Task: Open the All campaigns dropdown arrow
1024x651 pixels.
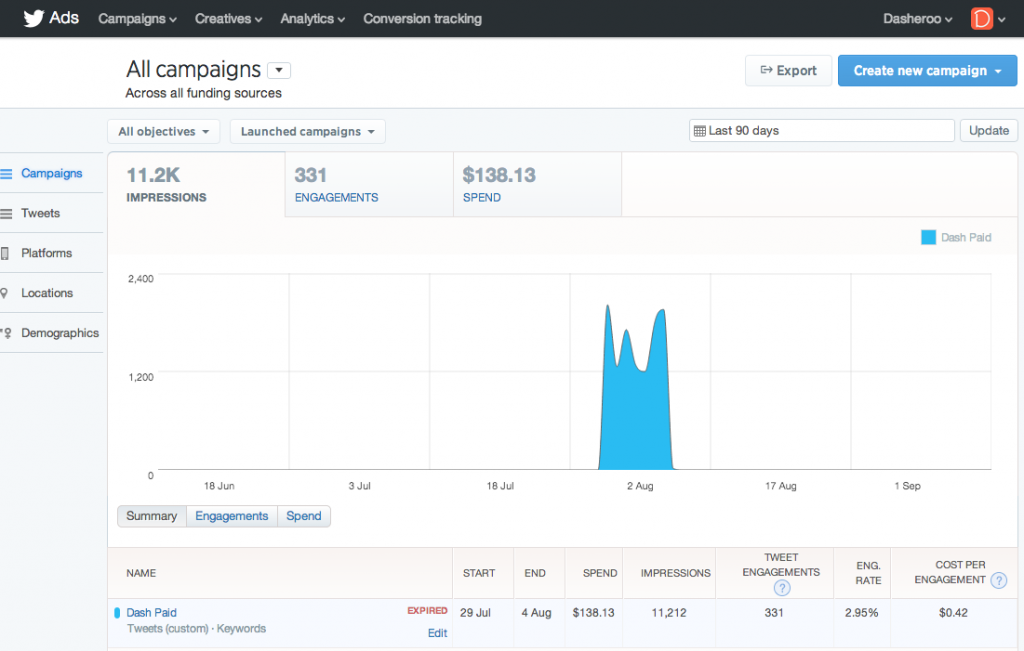Action: (279, 70)
